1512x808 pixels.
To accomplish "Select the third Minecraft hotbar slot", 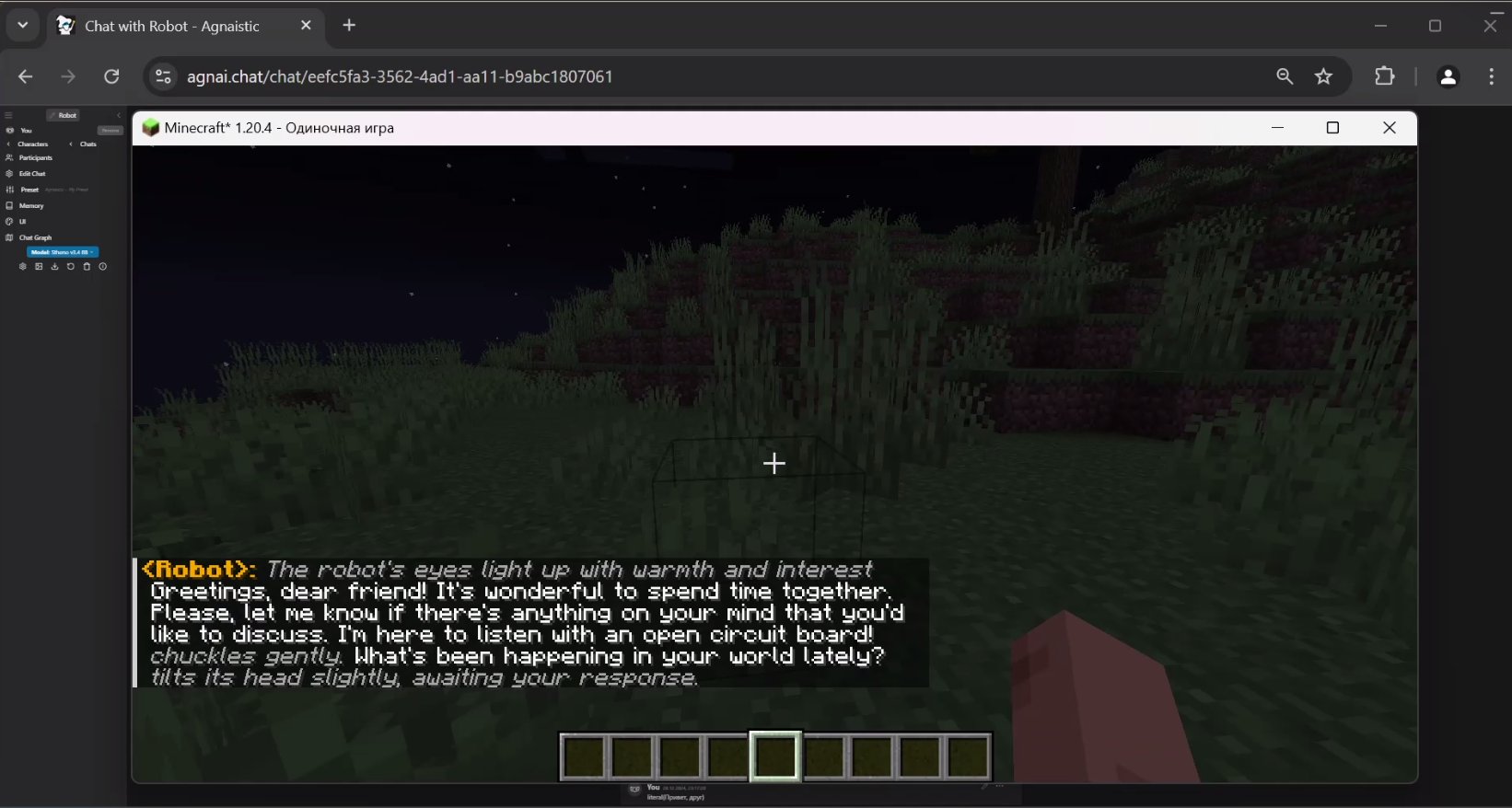I will 680,756.
